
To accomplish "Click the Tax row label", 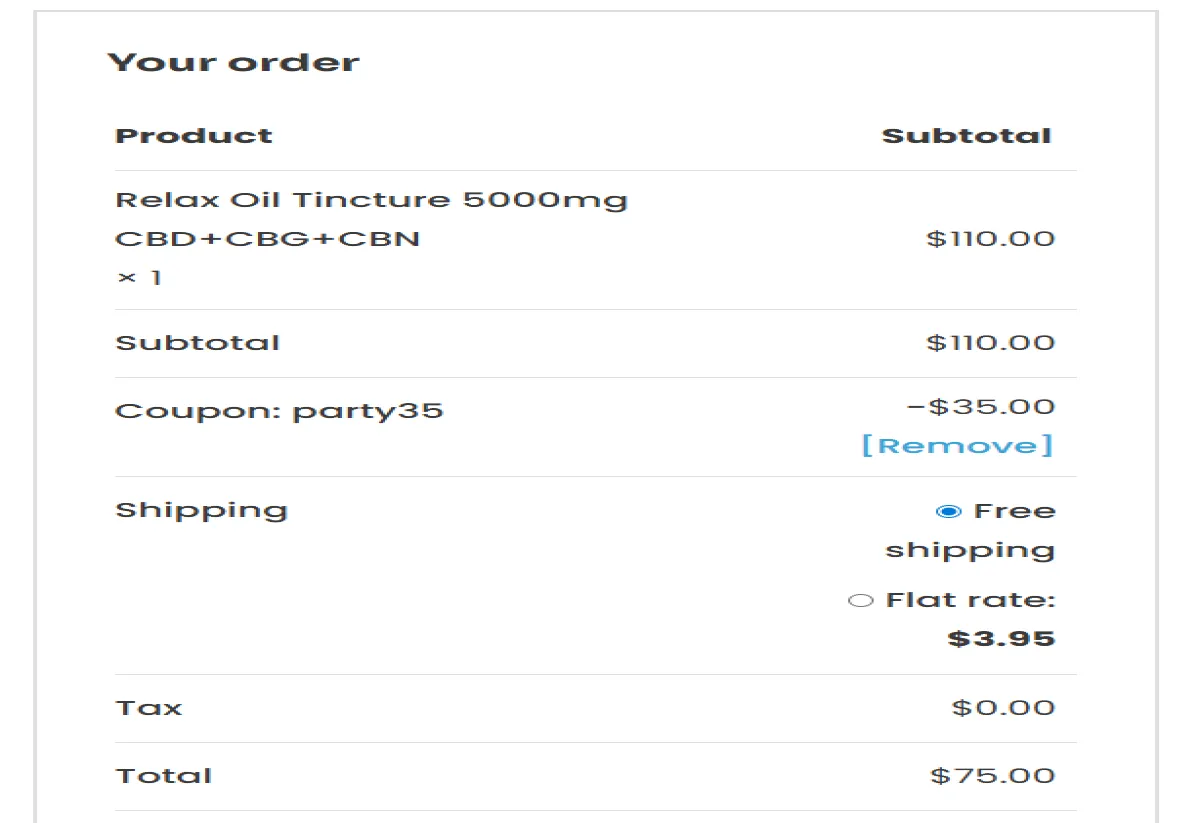I will coord(149,707).
